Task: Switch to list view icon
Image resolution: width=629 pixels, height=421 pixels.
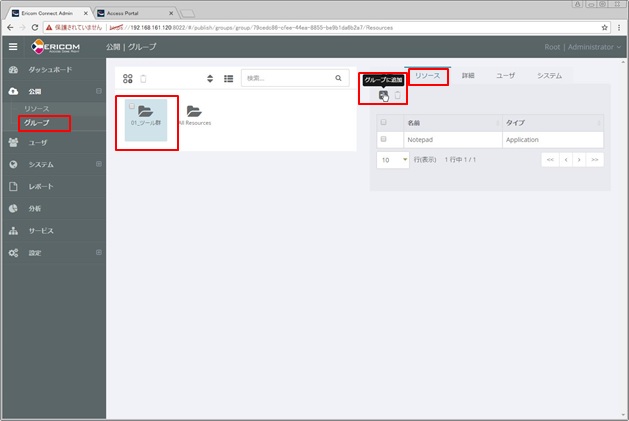Action: (x=228, y=78)
